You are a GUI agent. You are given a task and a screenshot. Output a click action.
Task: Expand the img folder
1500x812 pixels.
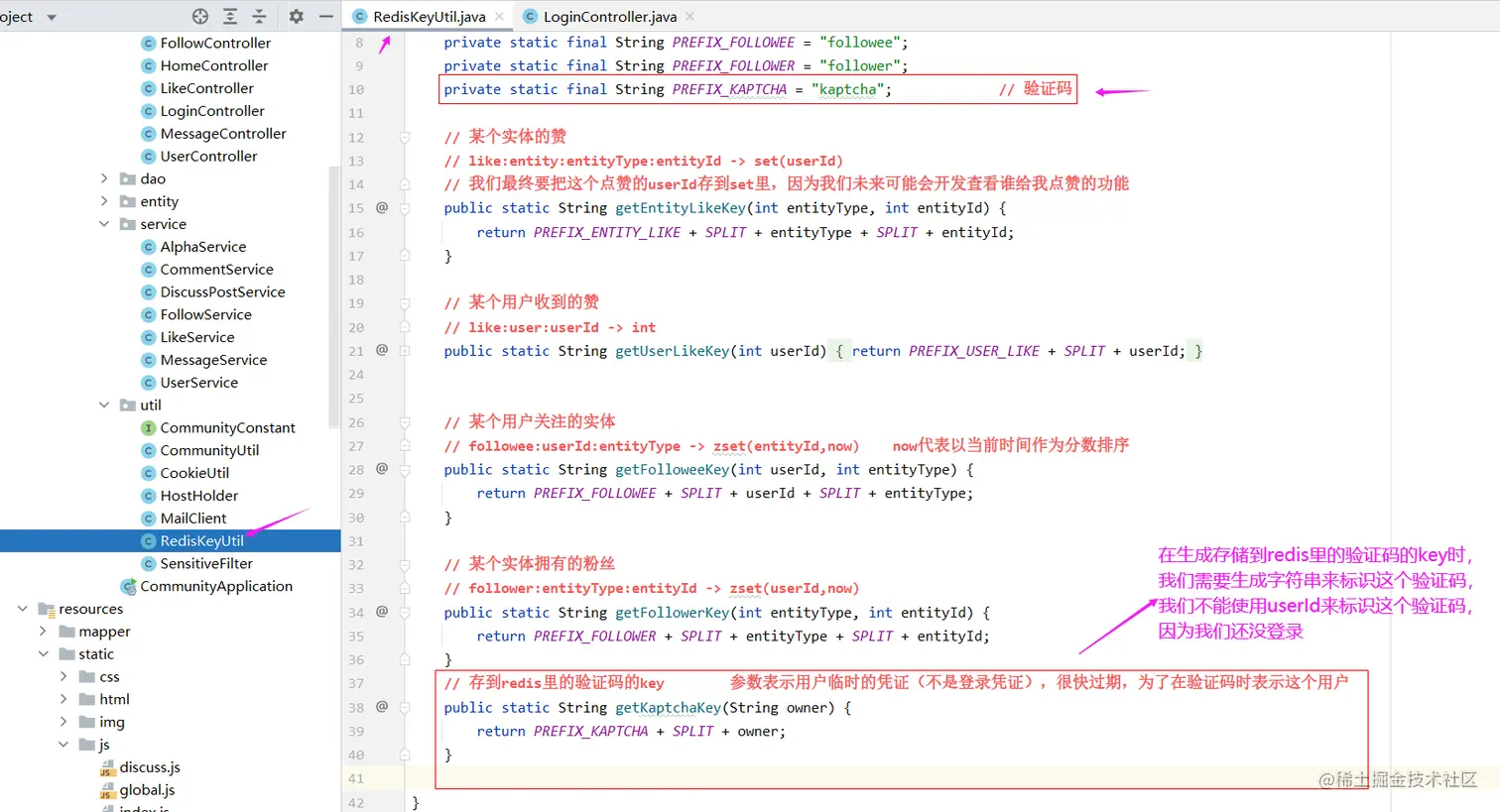point(63,722)
